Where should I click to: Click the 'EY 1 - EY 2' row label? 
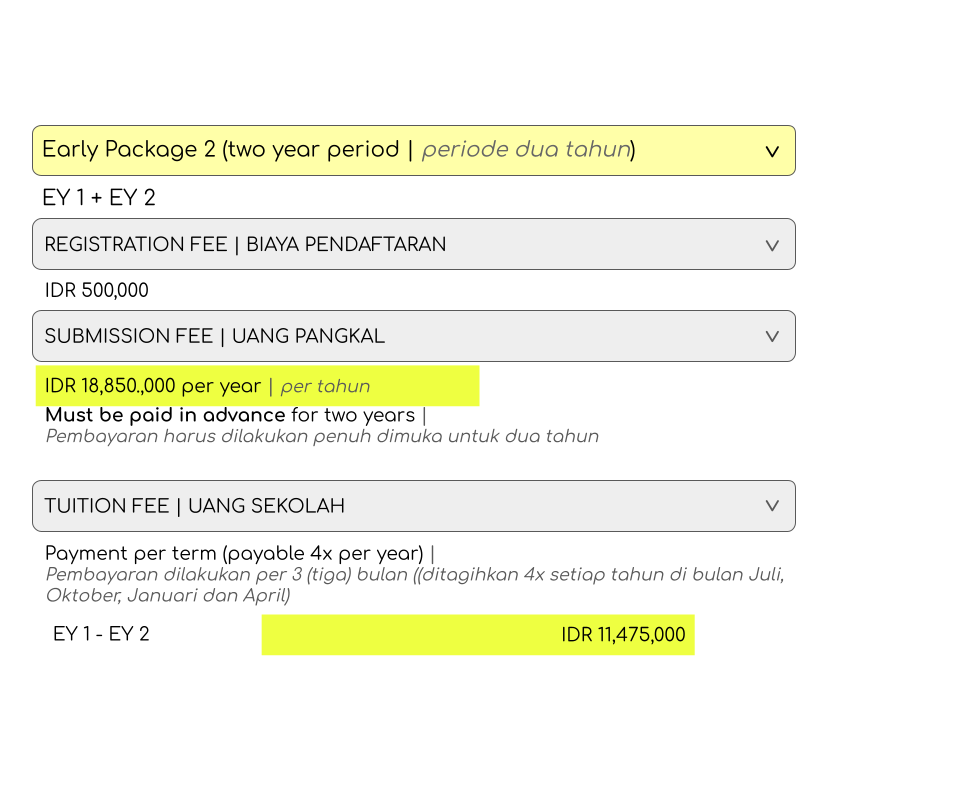point(101,634)
